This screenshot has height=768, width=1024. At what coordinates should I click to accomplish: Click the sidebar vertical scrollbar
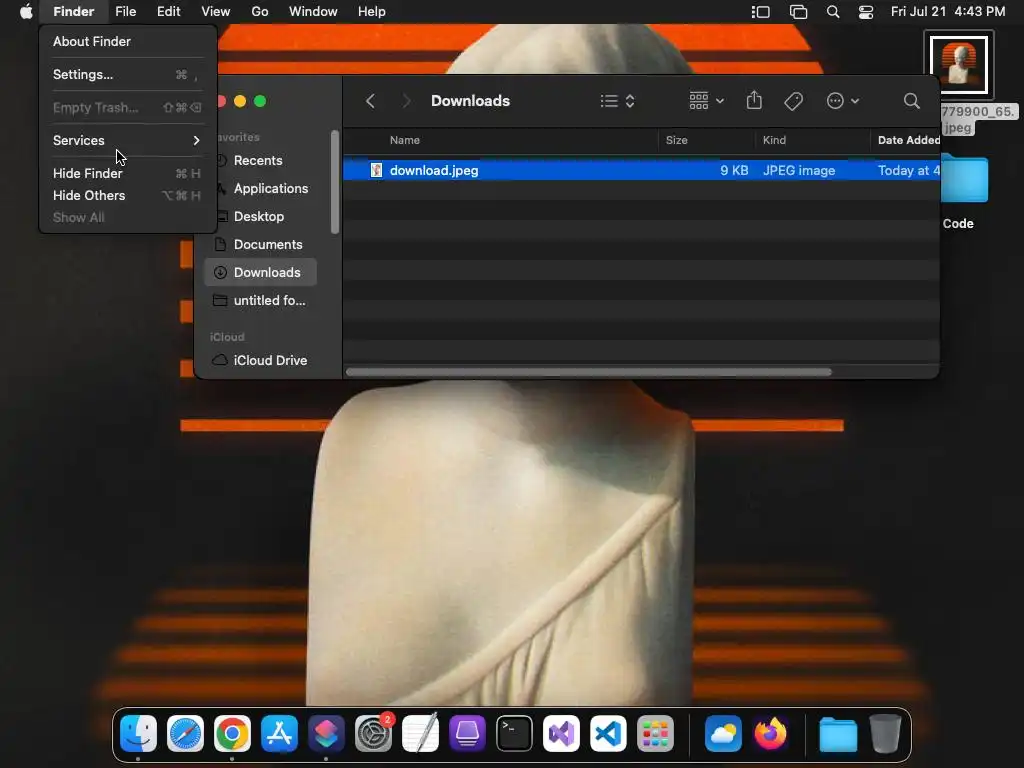pos(335,182)
